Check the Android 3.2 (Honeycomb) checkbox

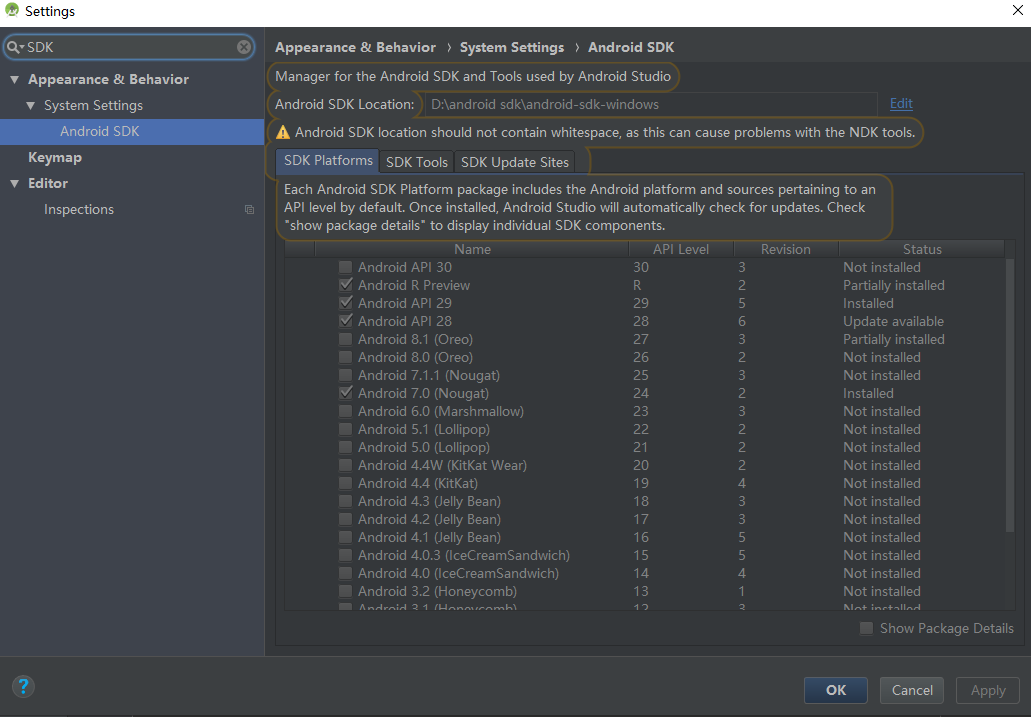[x=345, y=591]
